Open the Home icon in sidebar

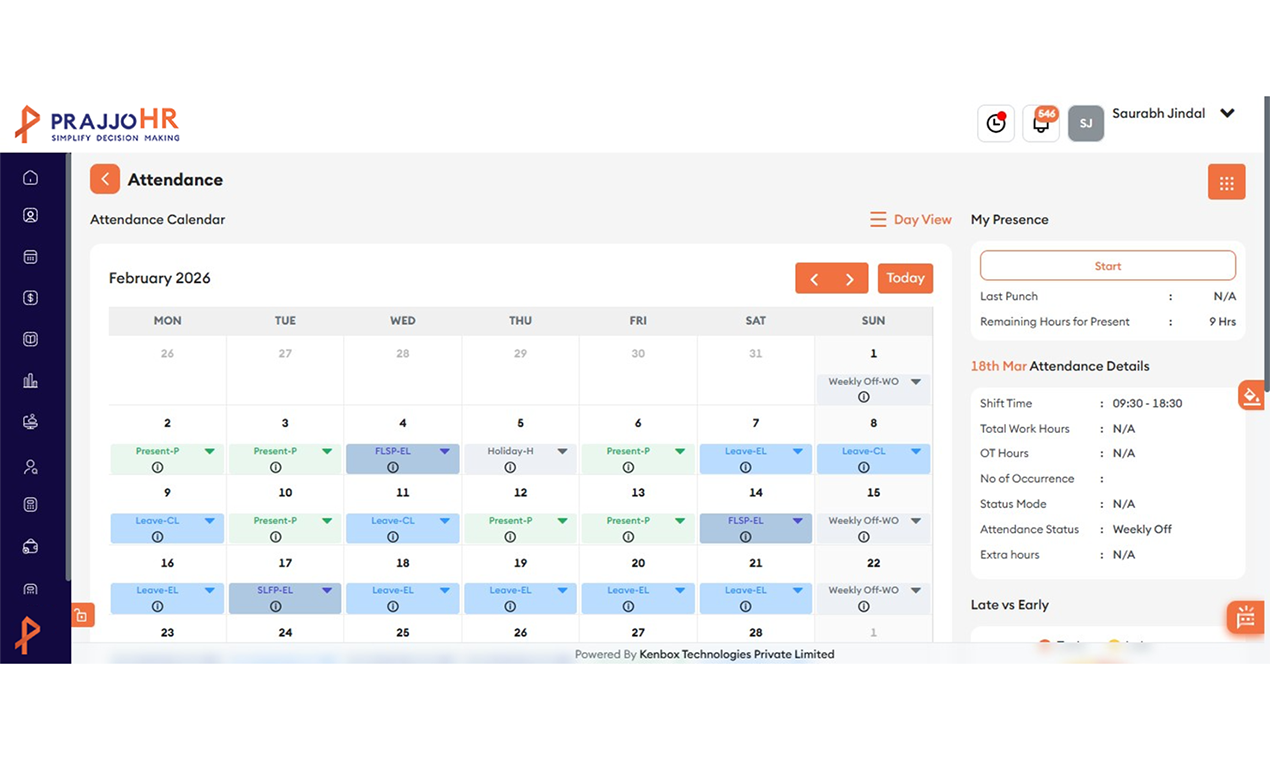[x=31, y=178]
